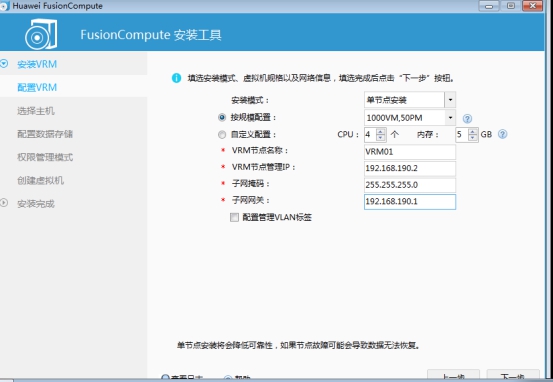Click the 自定义配置： label text
This screenshot has width=553, height=382.
coord(253,134)
